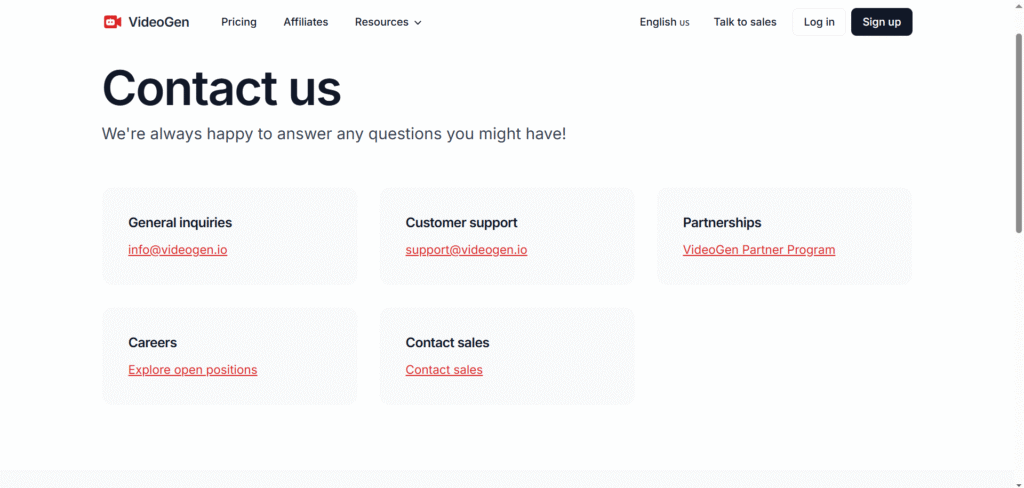Click the chevron arrow next to Resources
1024x488 pixels.
(418, 23)
